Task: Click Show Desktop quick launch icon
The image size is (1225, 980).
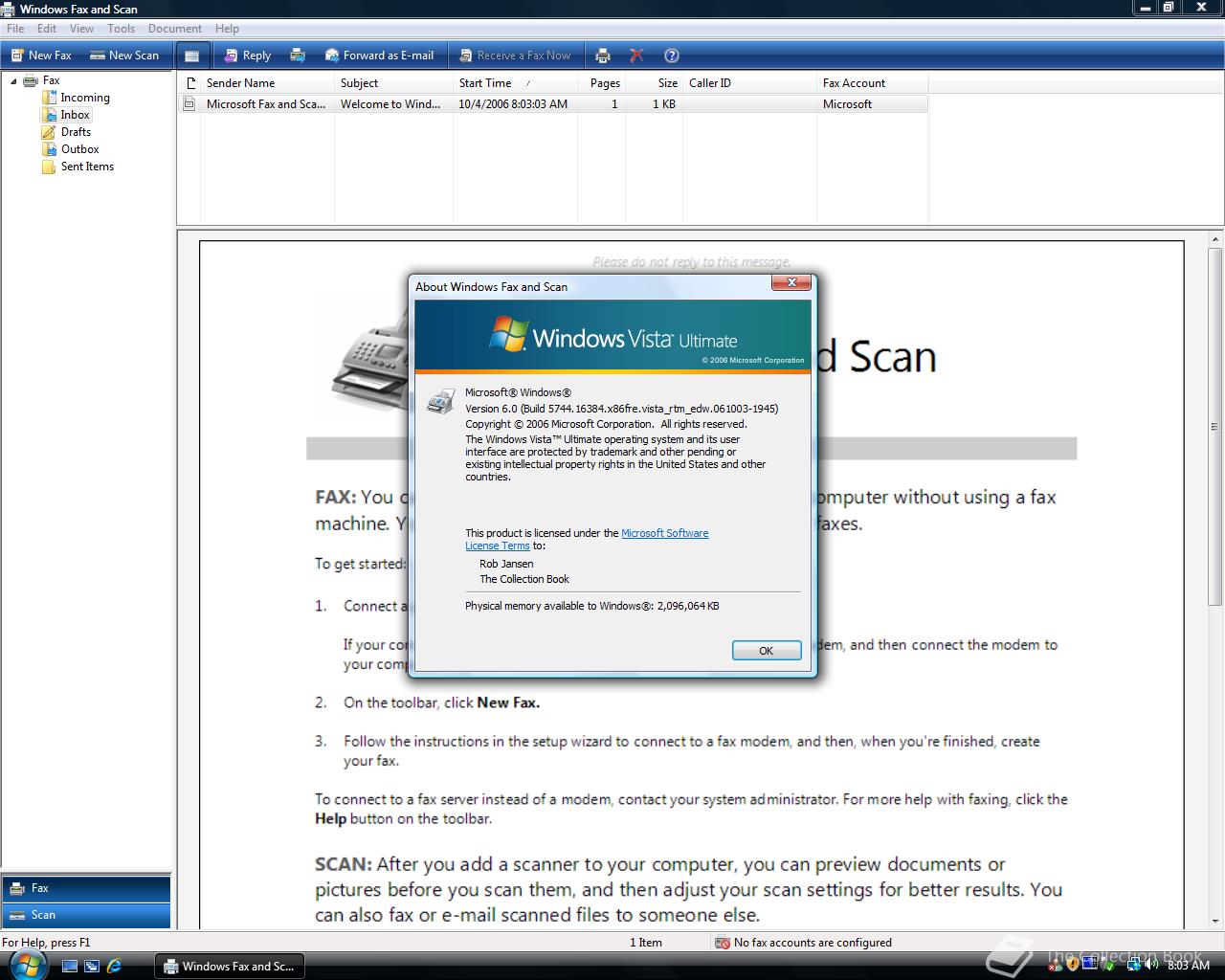Action: coord(70,967)
